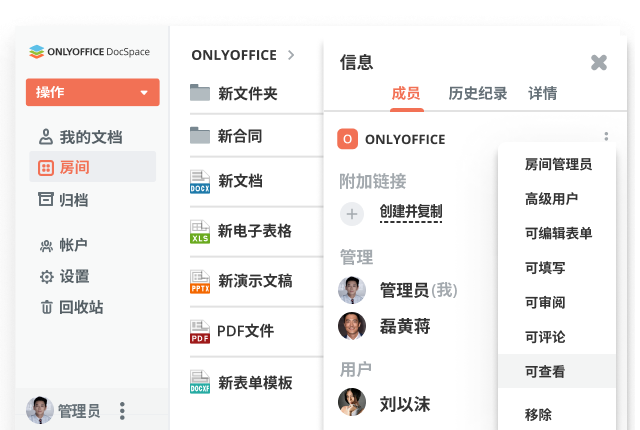
Task: Open the PDF文件 file name
Action: click(245, 331)
